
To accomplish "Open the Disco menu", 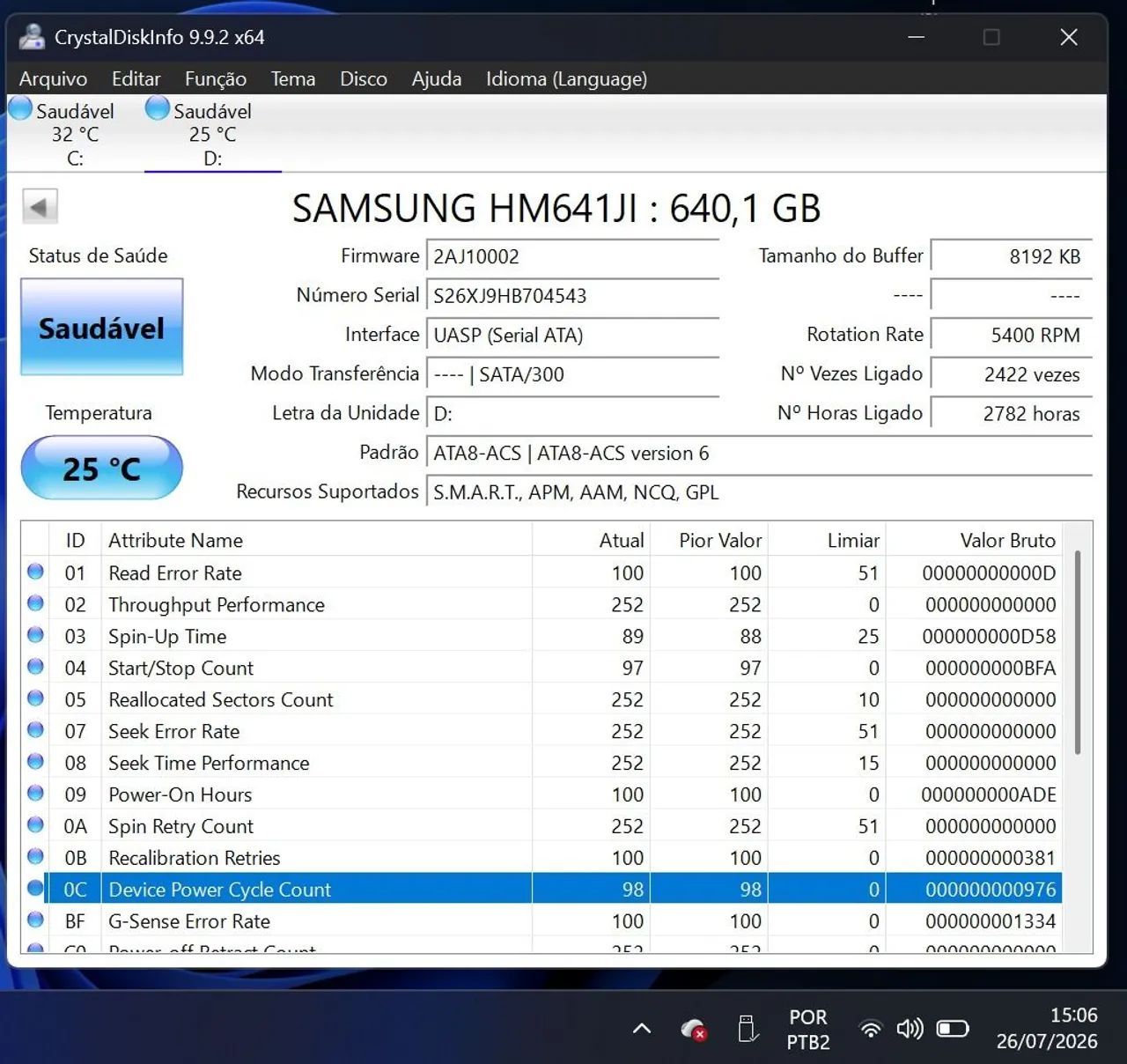I will tap(363, 79).
